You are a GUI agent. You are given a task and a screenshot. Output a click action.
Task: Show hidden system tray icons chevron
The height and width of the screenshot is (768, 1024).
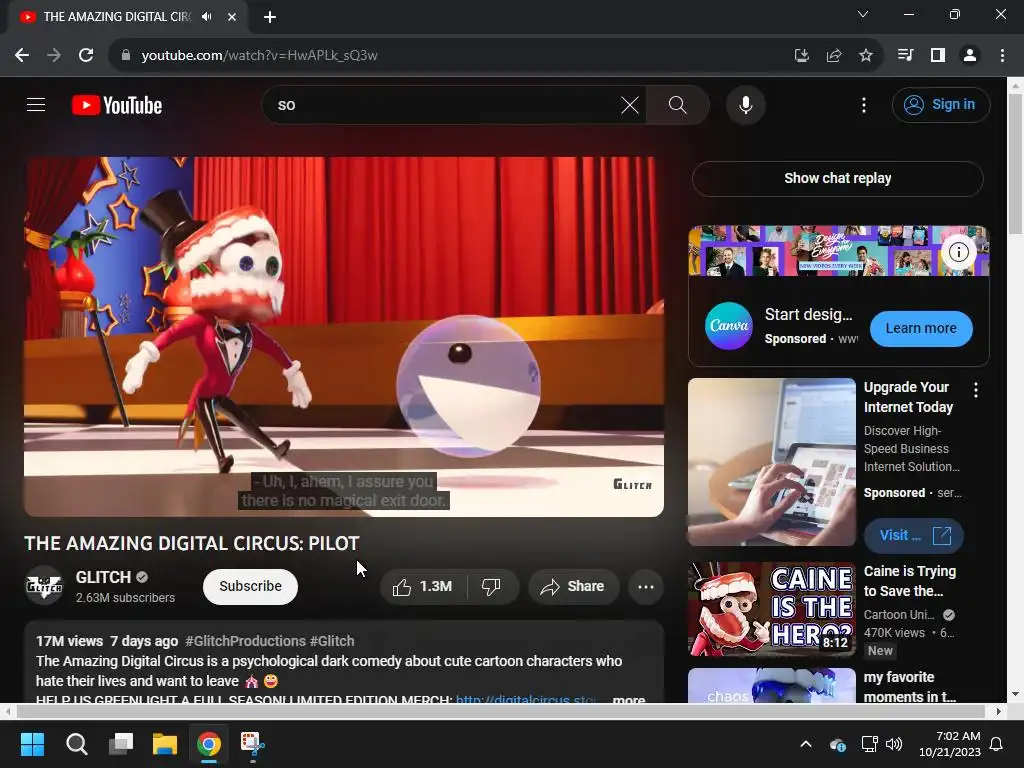coord(806,744)
